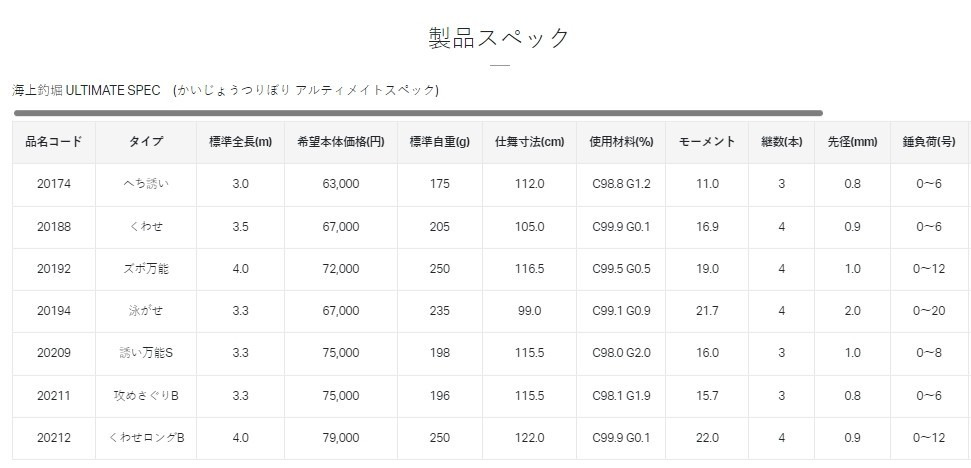Click the 標準自重(g) column header
Viewport: 971px width, 468px height.
[440, 142]
